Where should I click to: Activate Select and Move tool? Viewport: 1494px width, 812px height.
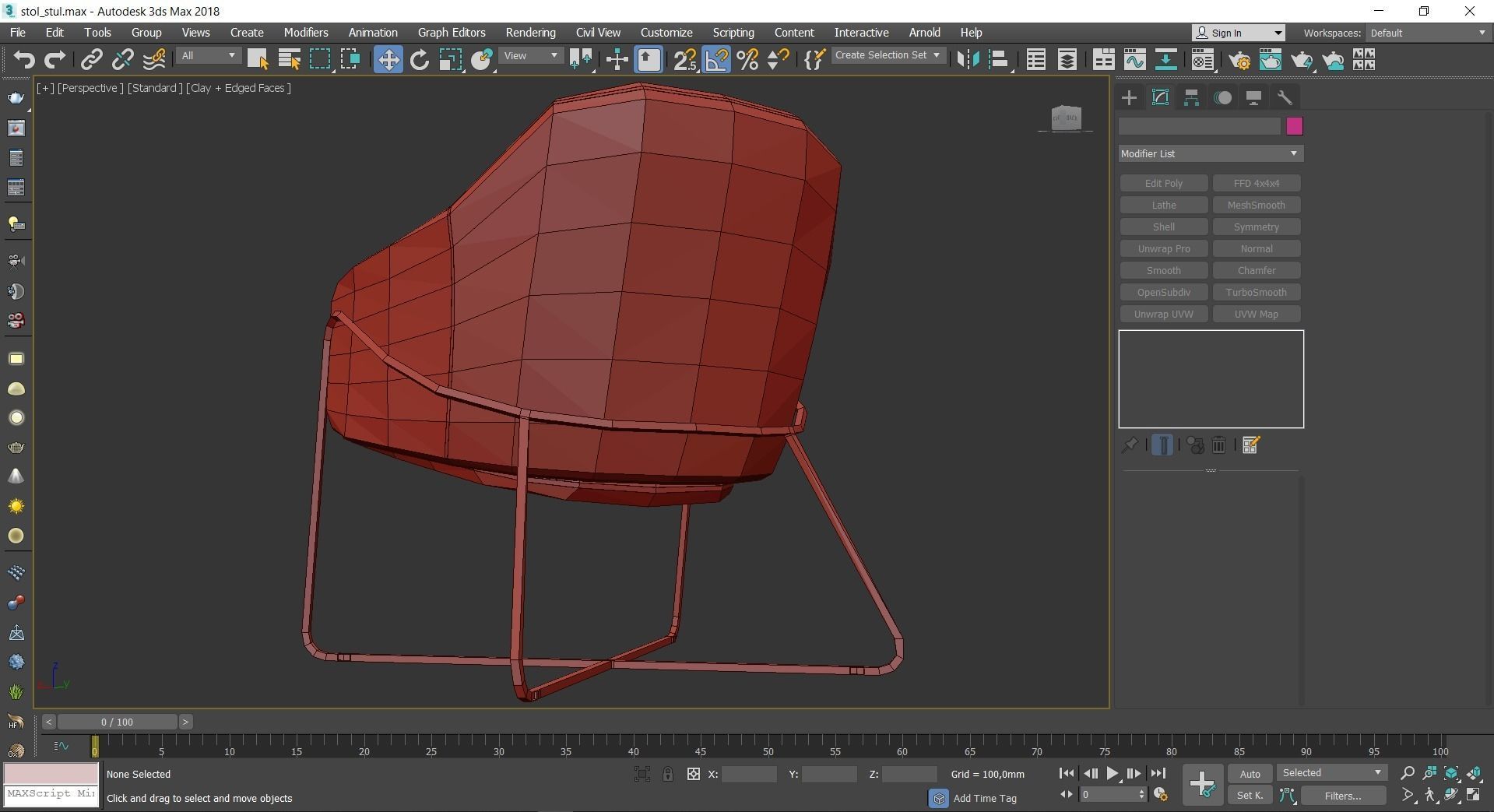tap(388, 59)
